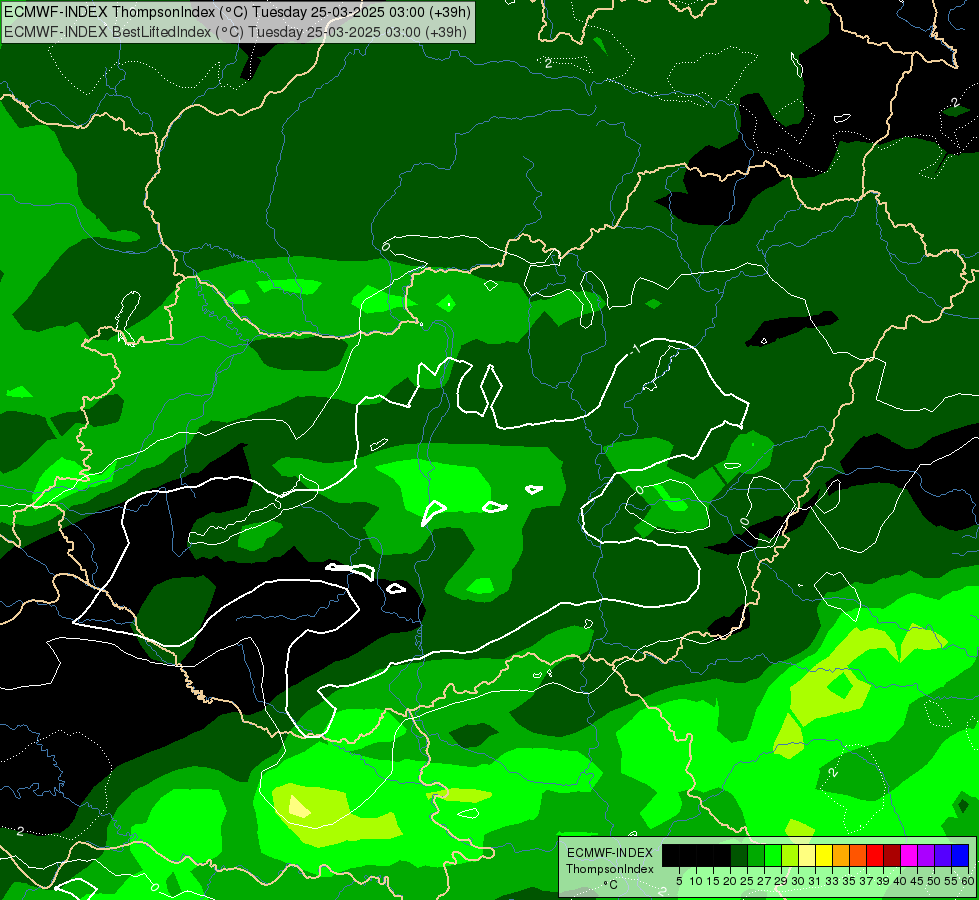
Task: Click the ThompsonIndex label in the legend
Action: [610, 869]
